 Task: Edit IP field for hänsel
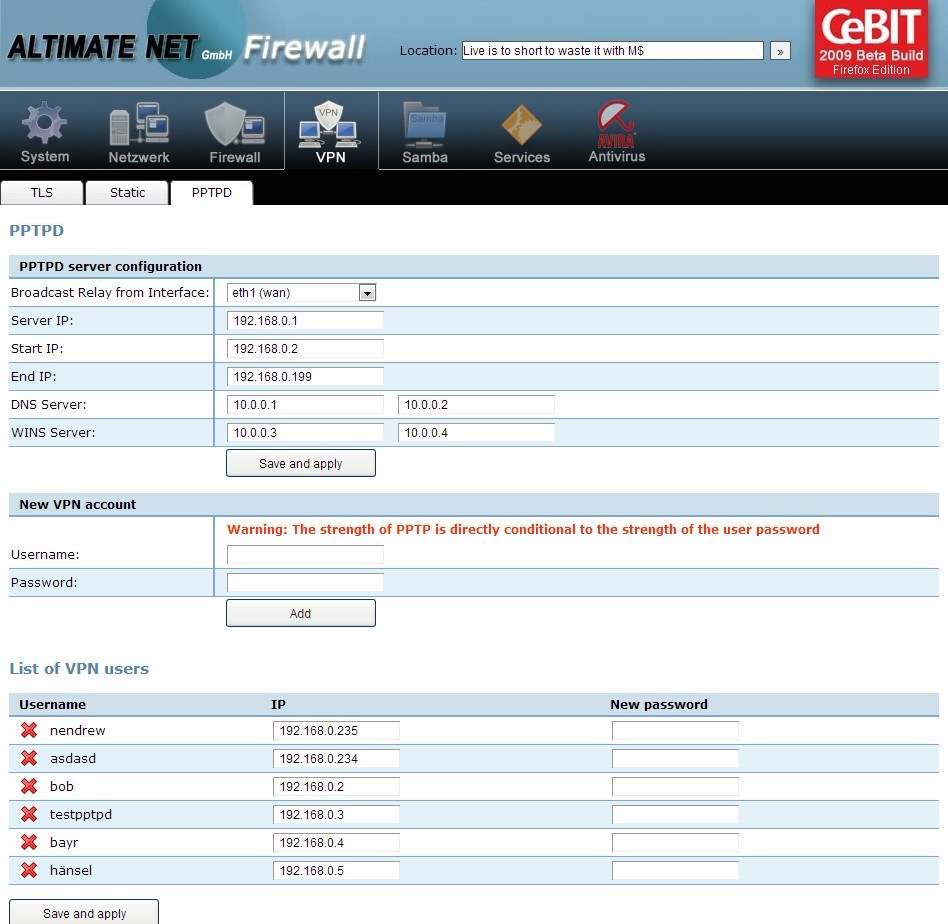336,870
